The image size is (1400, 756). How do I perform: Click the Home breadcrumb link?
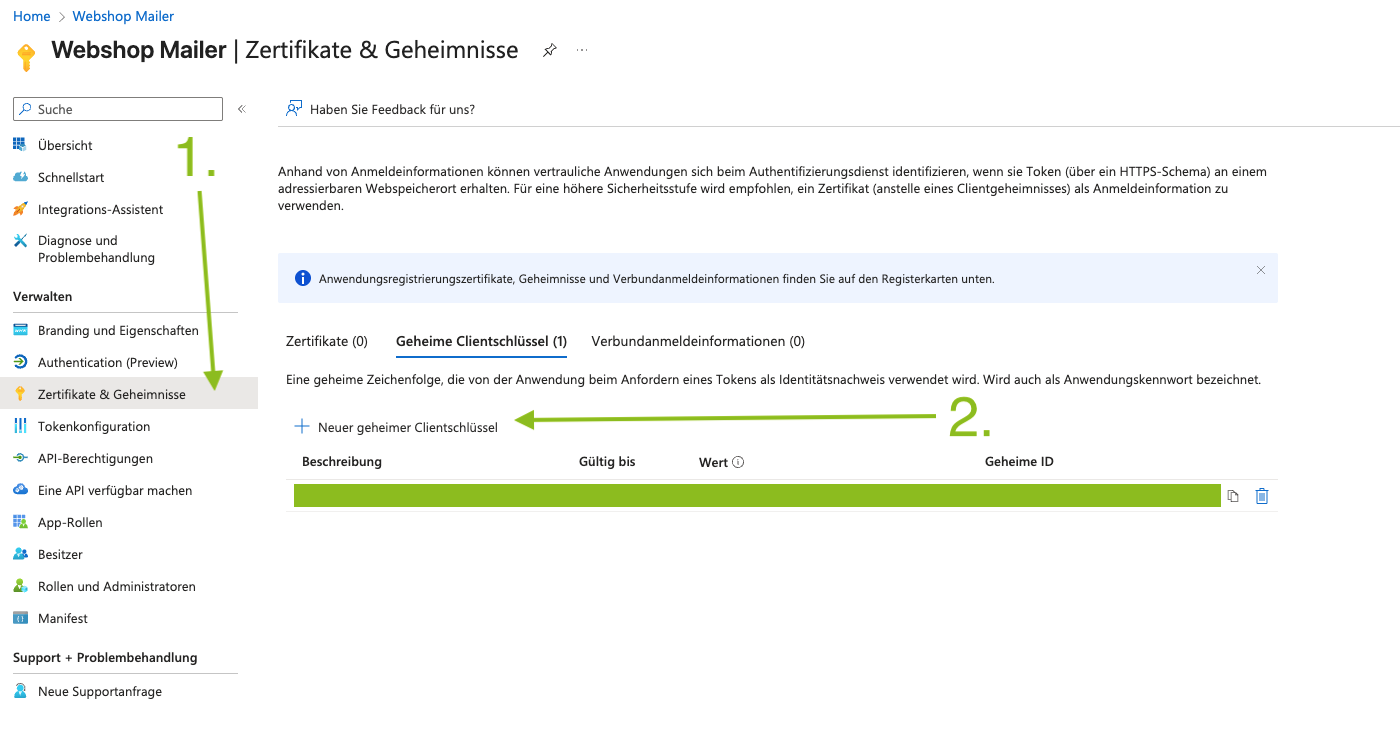(x=31, y=16)
